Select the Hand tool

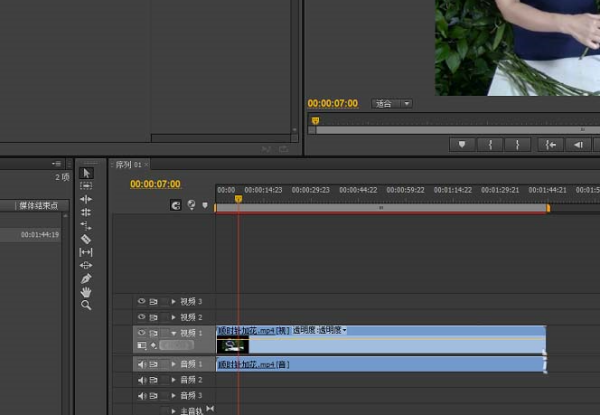pos(86,291)
